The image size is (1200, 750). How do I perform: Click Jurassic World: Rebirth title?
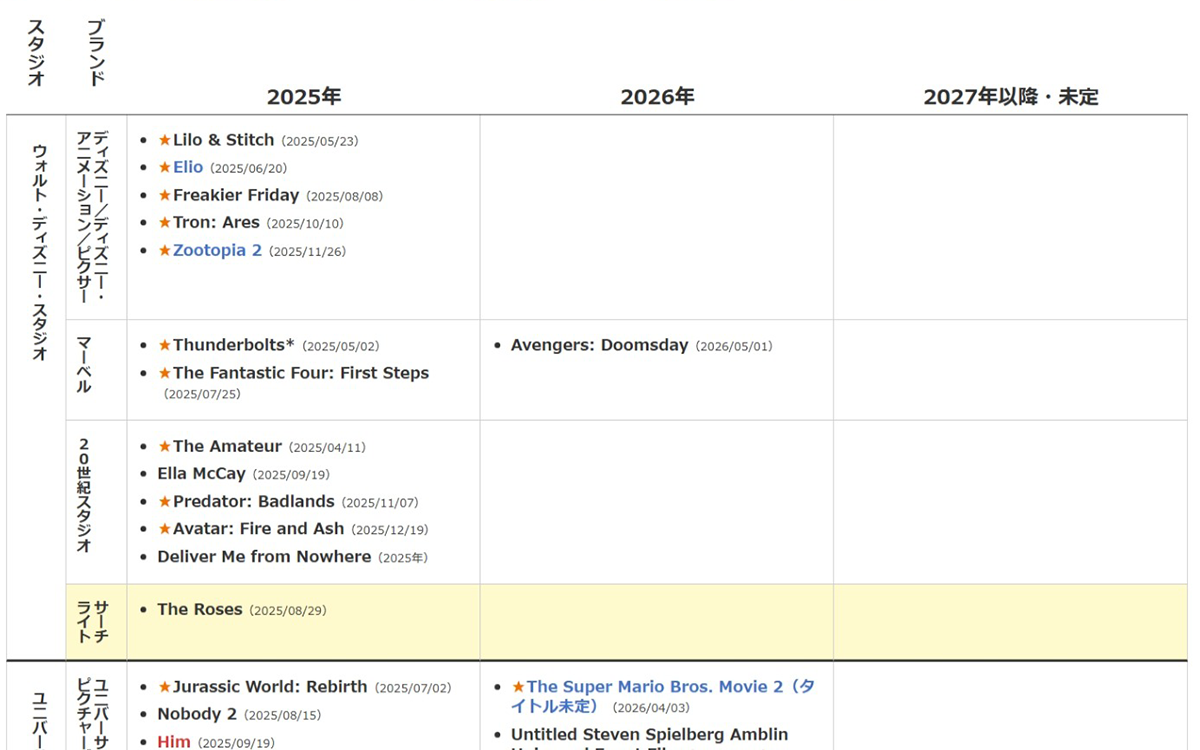click(270, 687)
